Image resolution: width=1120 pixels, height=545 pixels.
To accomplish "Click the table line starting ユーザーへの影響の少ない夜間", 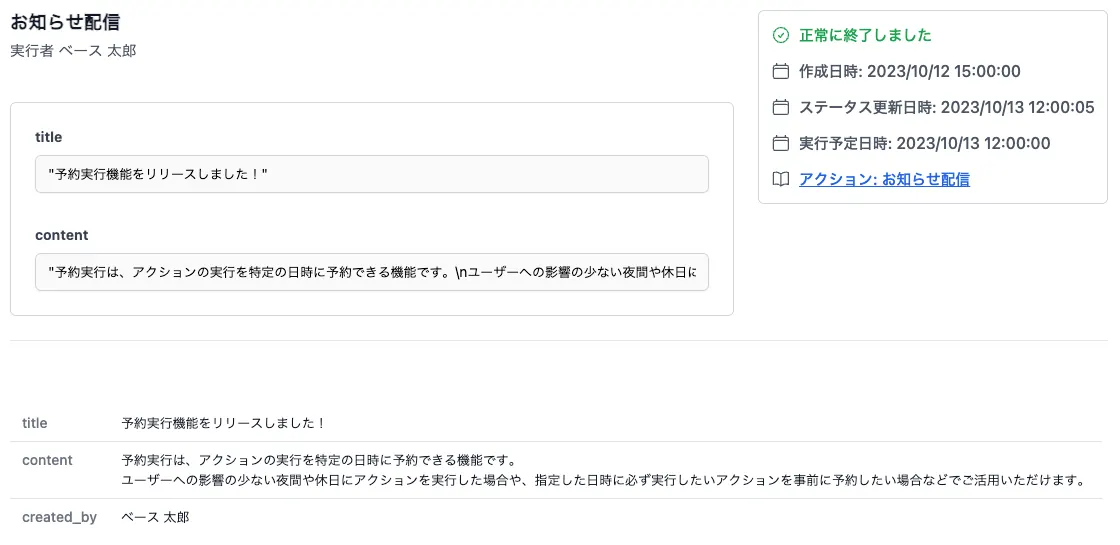I will [604, 479].
